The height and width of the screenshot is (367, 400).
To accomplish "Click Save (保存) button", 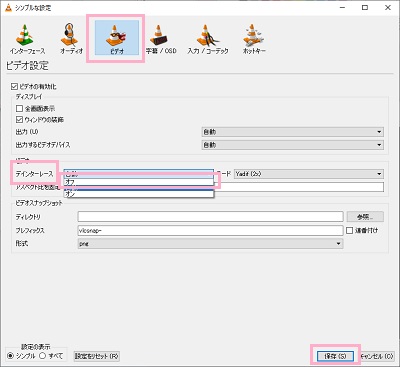I will coord(335,356).
